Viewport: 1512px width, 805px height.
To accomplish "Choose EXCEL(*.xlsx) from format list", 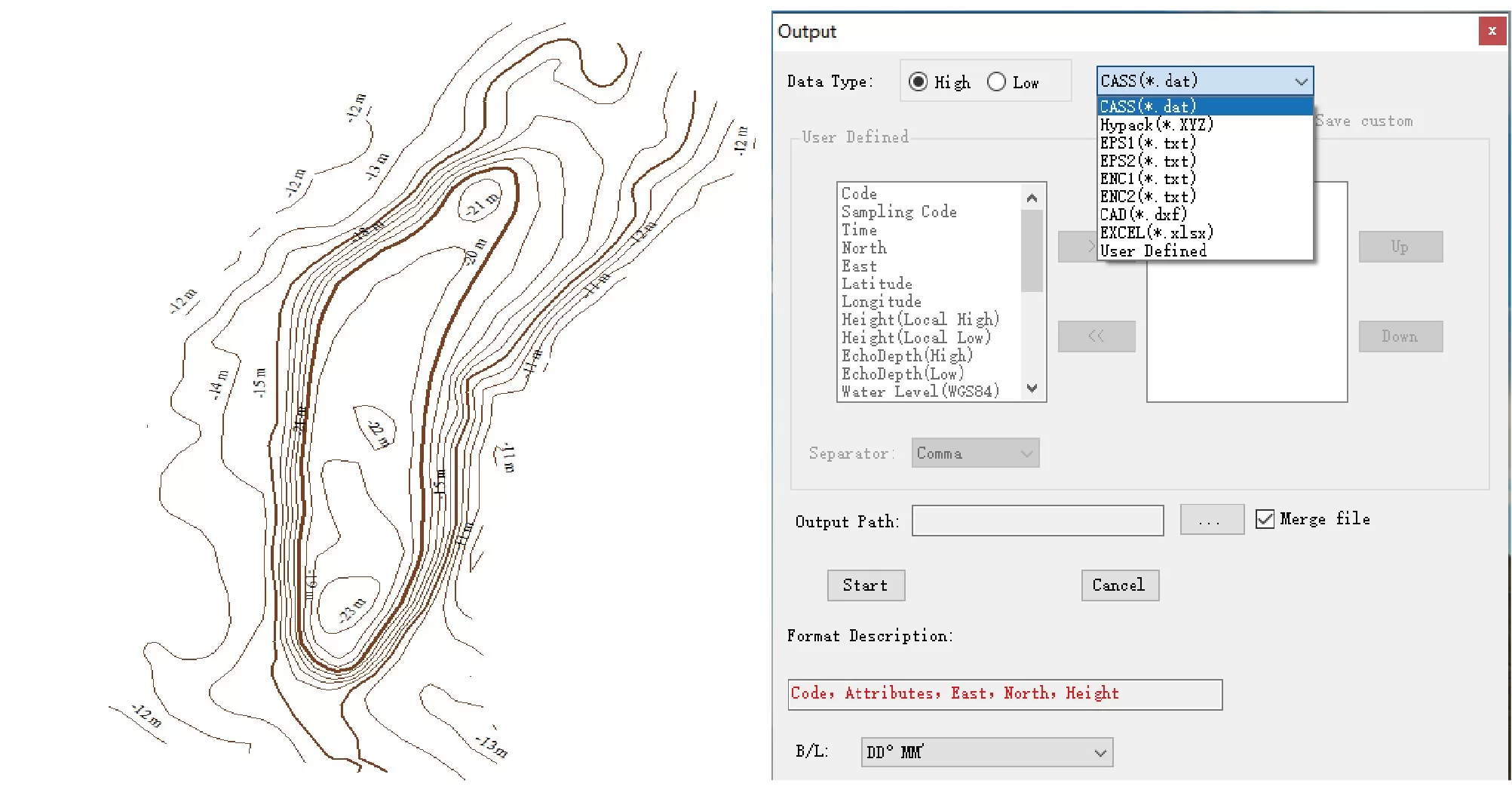I will pyautogui.click(x=1204, y=232).
